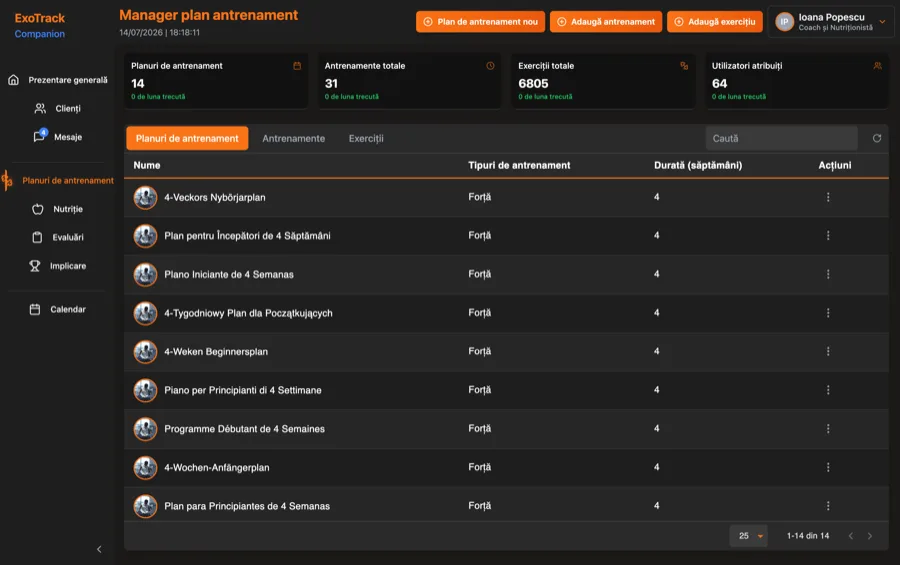Open actions menu for 4-Weken Beginnersplan

point(828,351)
